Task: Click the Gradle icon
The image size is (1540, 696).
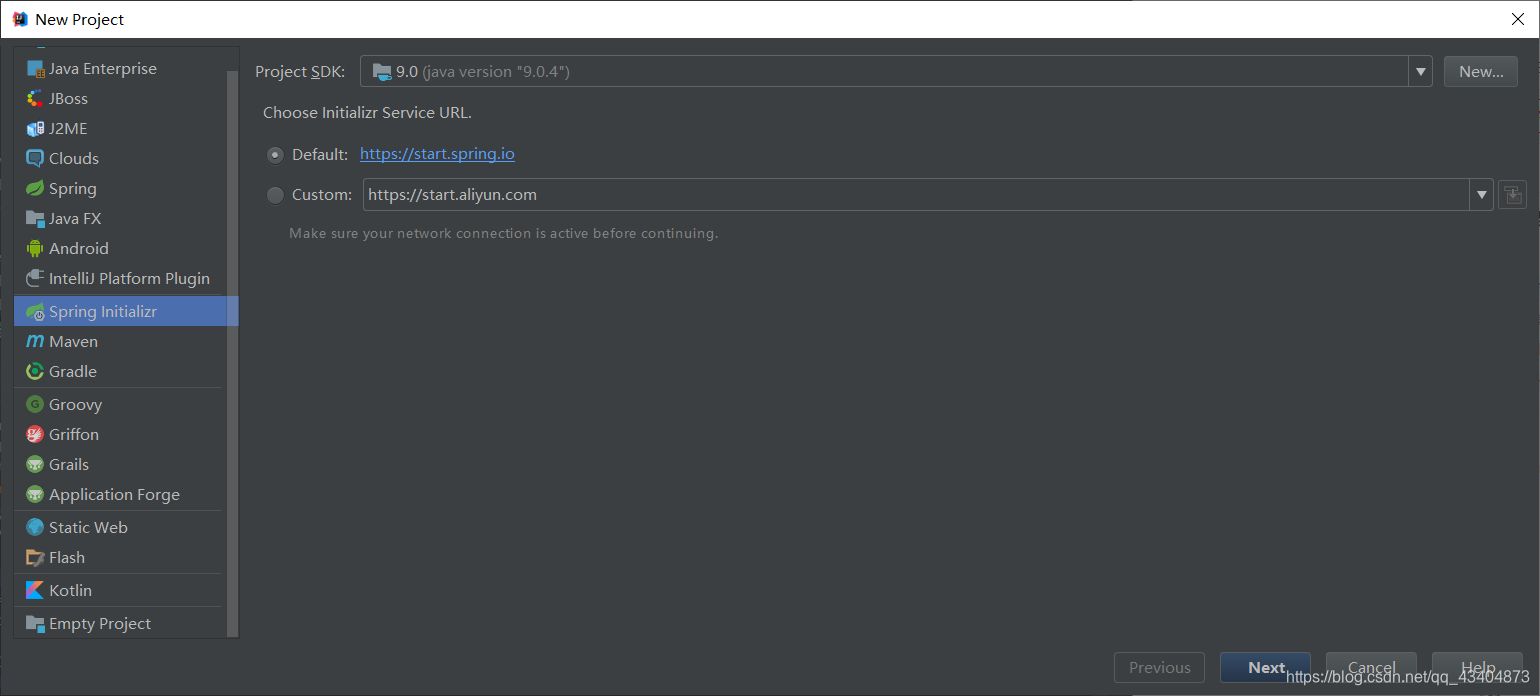Action: click(35, 372)
